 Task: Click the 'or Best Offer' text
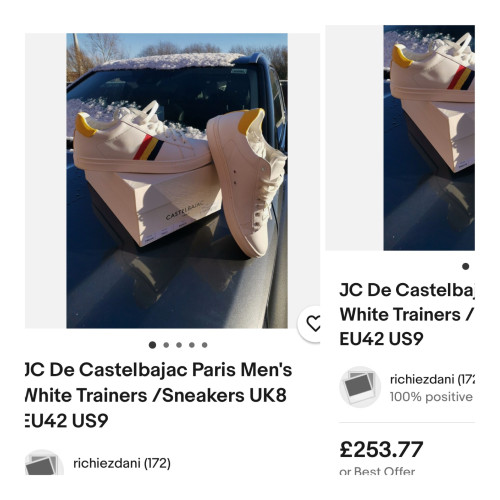tap(377, 471)
